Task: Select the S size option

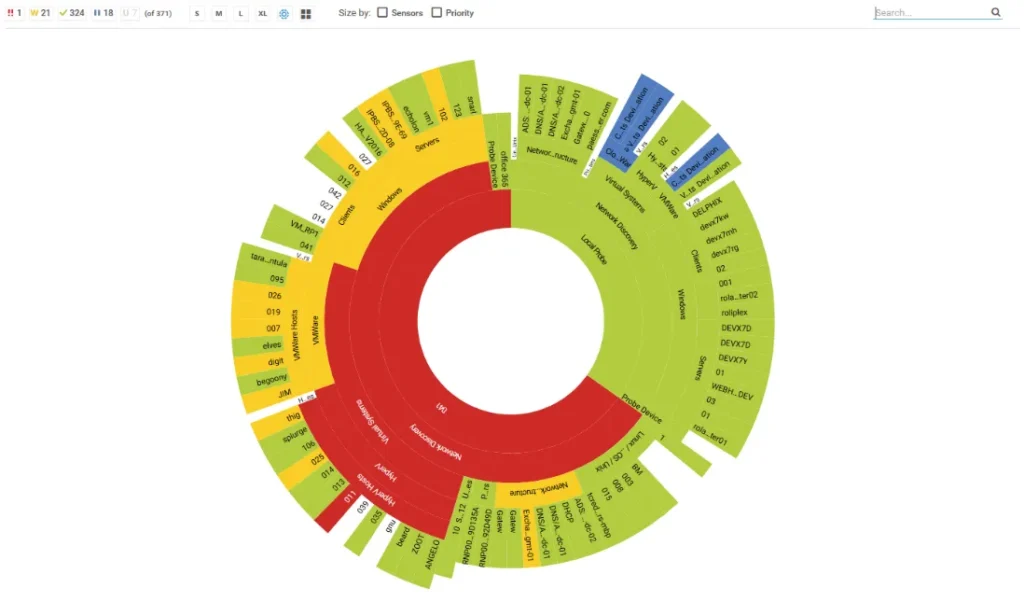Action: tap(197, 14)
